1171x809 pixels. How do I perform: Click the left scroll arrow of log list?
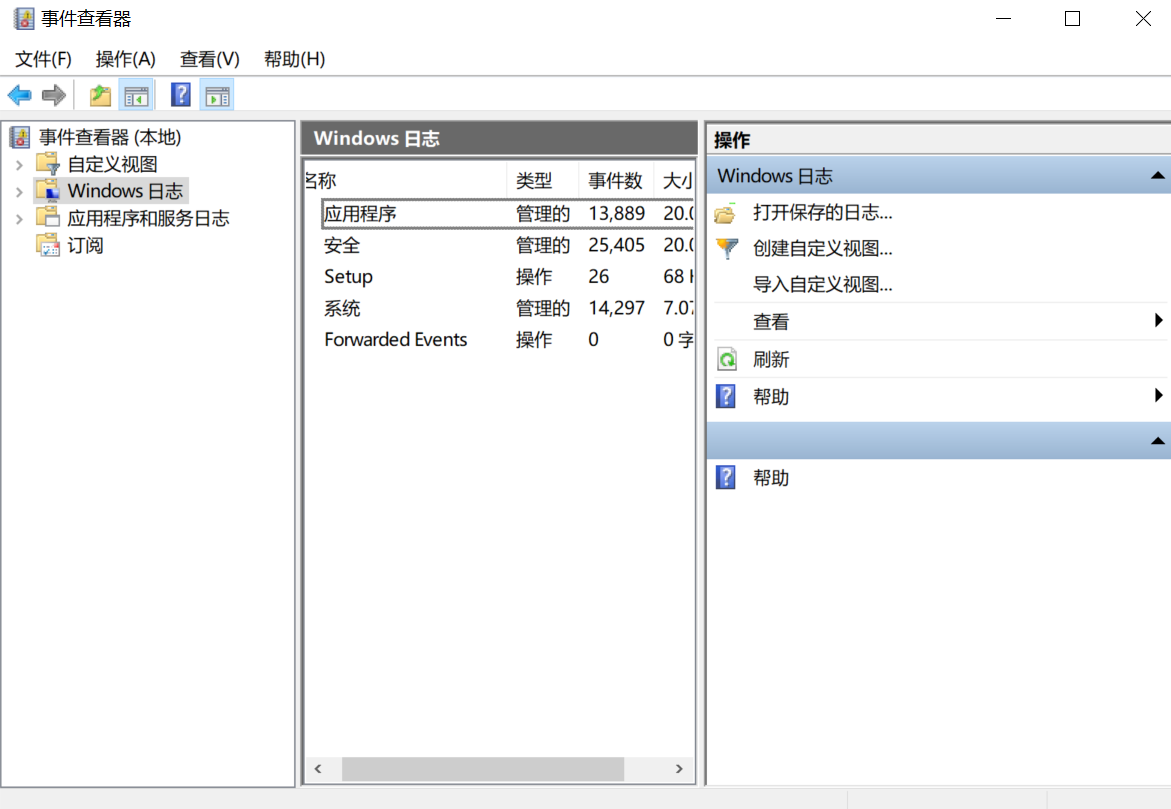tap(318, 769)
